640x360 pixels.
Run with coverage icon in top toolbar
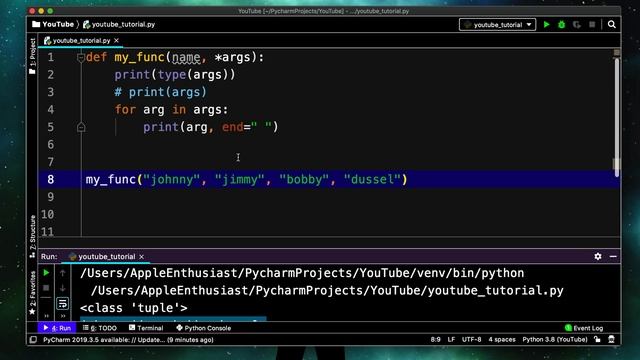tap(577, 24)
